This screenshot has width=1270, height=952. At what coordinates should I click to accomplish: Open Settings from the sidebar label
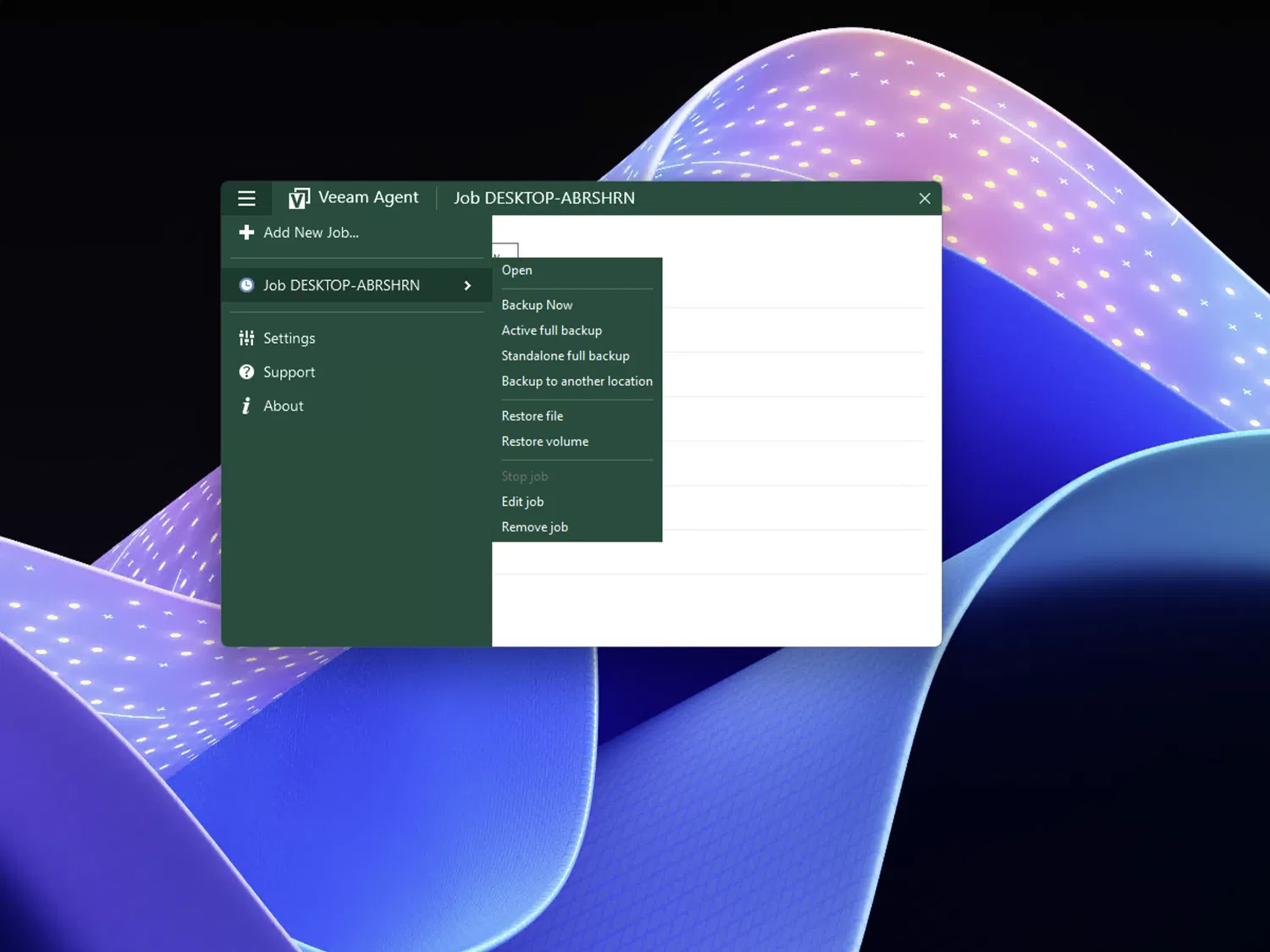pos(289,338)
